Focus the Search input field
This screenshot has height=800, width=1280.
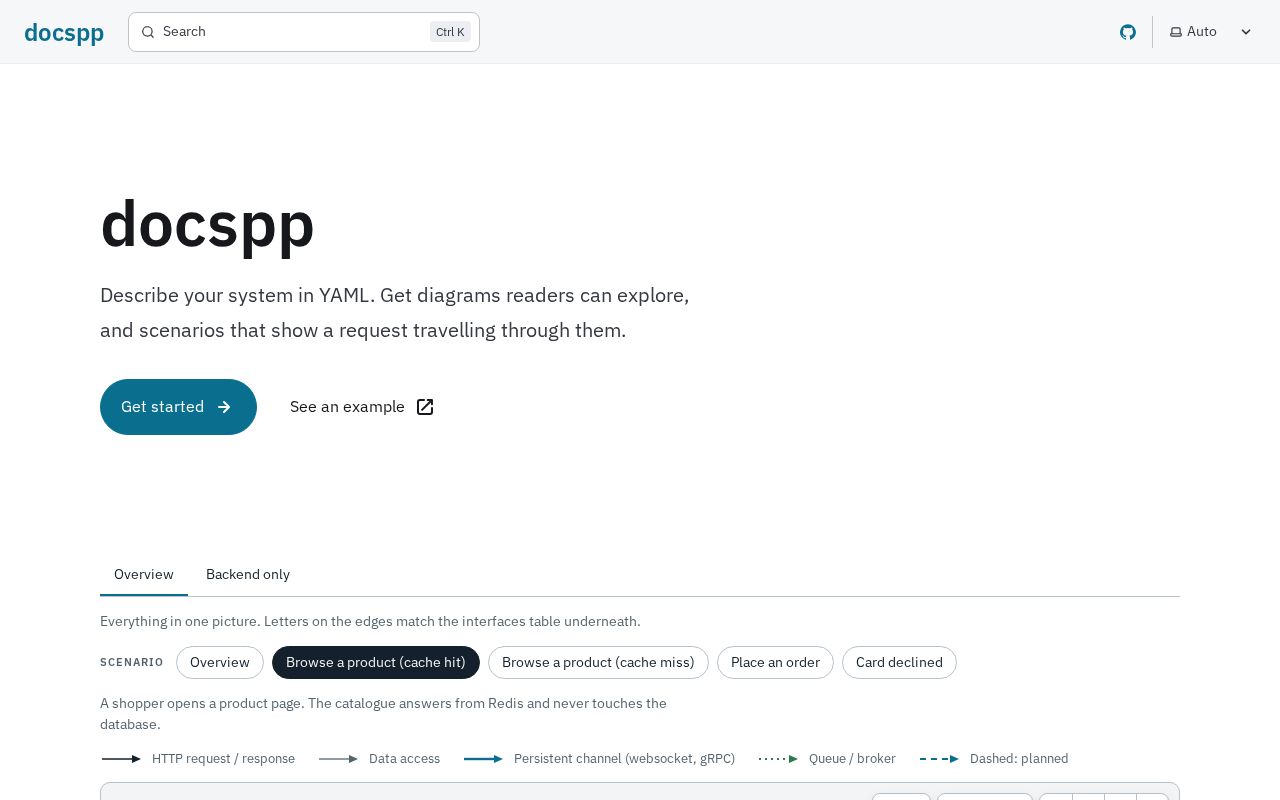point(304,32)
